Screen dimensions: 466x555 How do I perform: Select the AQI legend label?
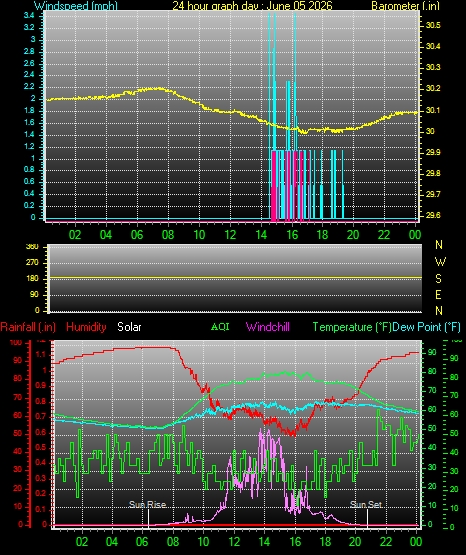pyautogui.click(x=220, y=327)
